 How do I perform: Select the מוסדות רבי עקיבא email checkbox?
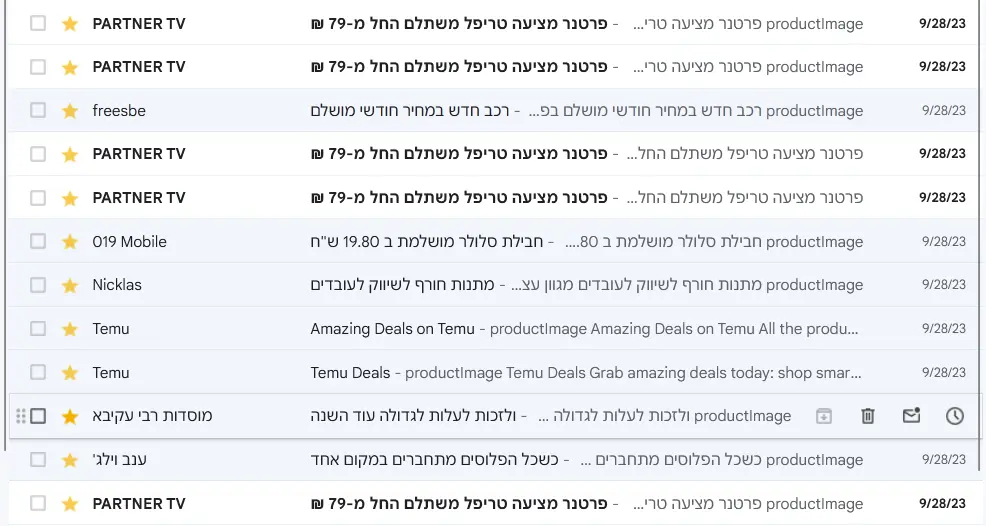(38, 416)
